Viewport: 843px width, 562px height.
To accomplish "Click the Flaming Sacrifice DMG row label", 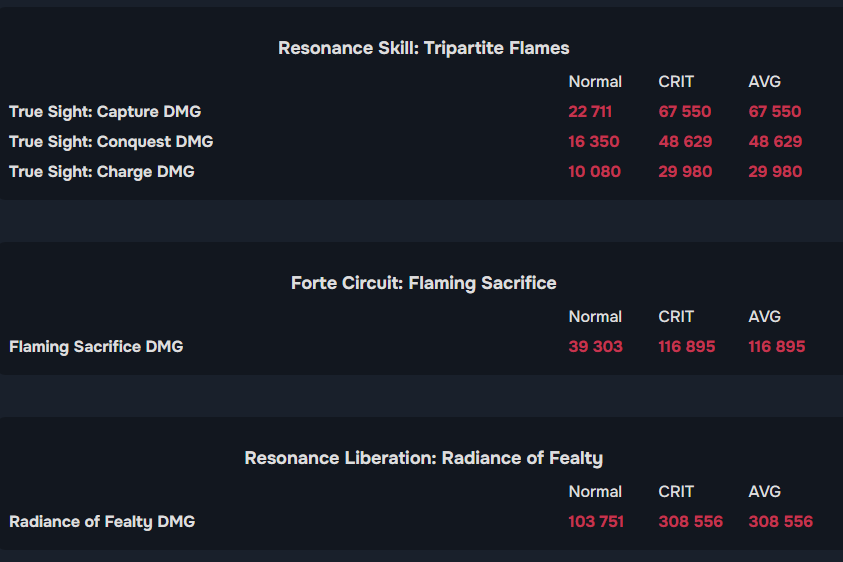I will click(x=96, y=347).
